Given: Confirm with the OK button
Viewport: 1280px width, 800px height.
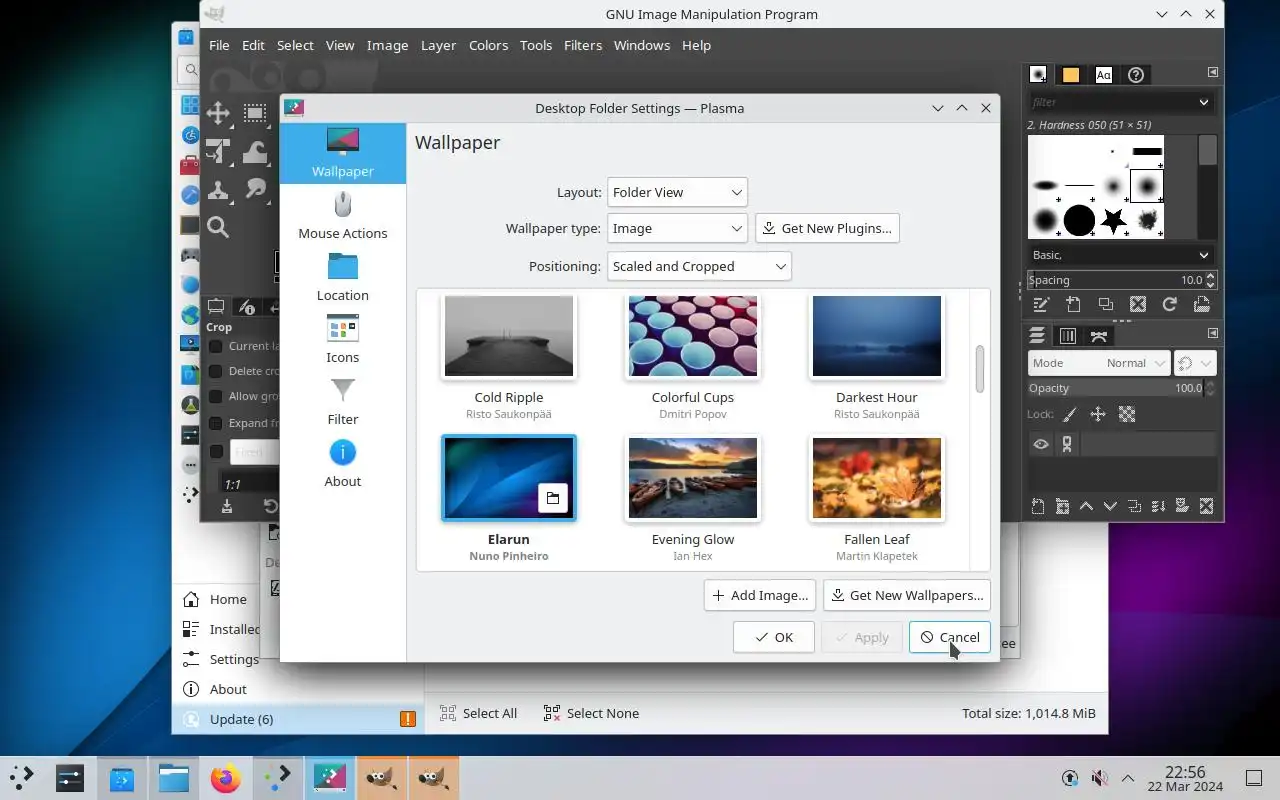Looking at the screenshot, I should pos(774,637).
